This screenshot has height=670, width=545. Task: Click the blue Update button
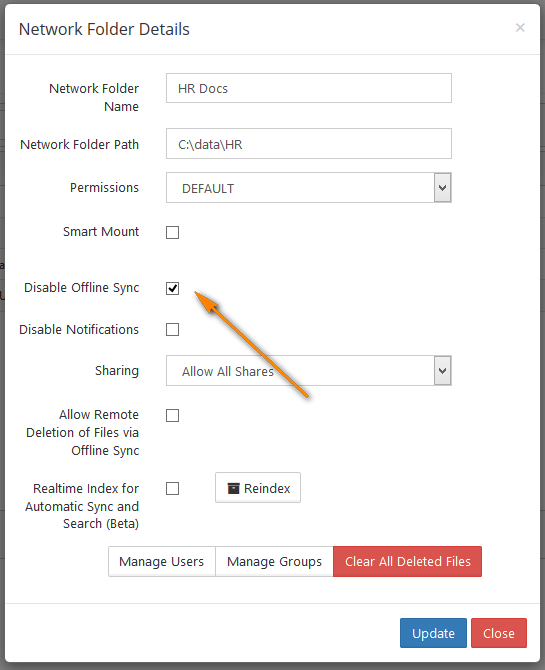(433, 633)
